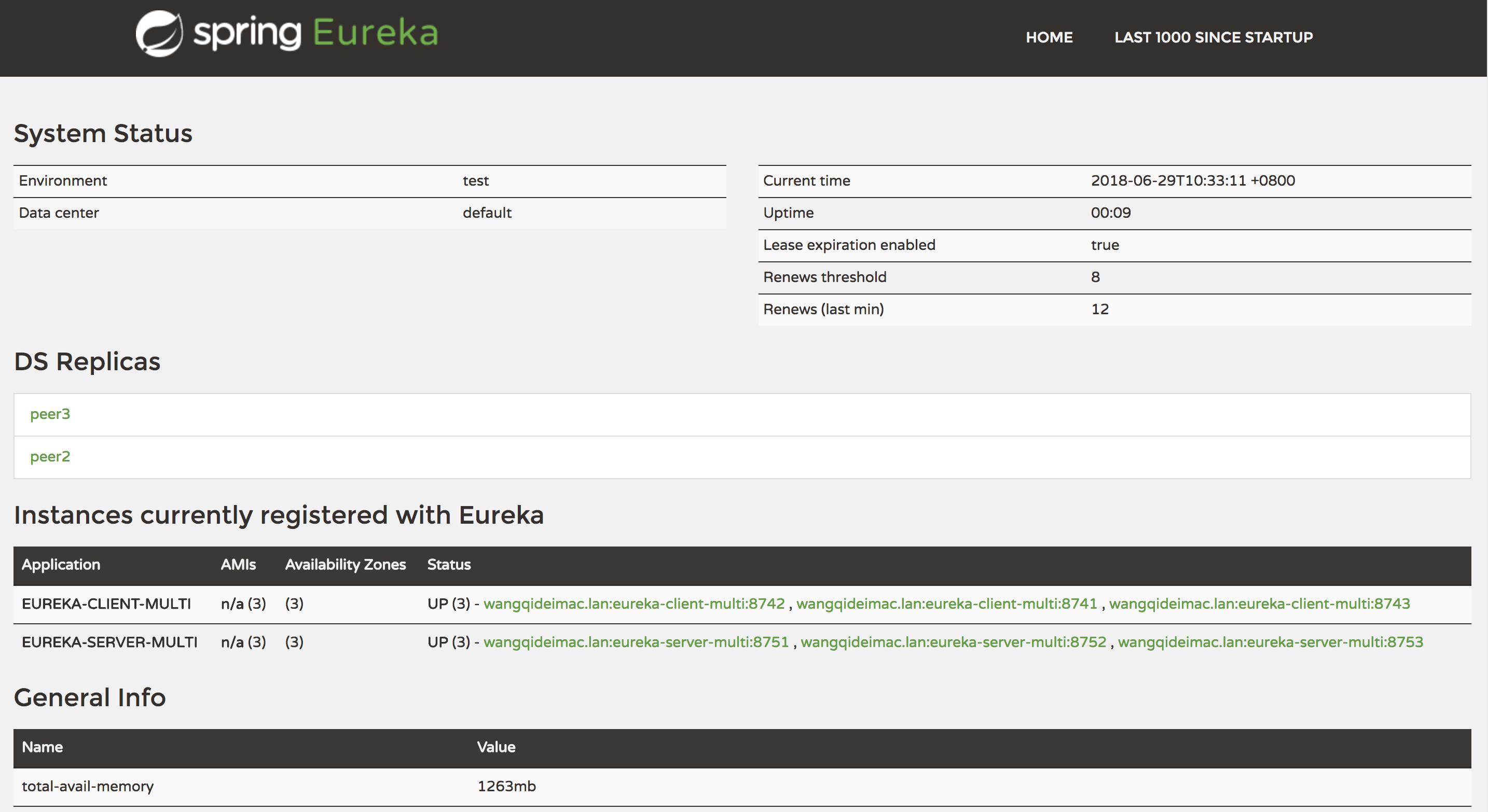Click the renews threshold value 8
The height and width of the screenshot is (812, 1488).
(1095, 277)
